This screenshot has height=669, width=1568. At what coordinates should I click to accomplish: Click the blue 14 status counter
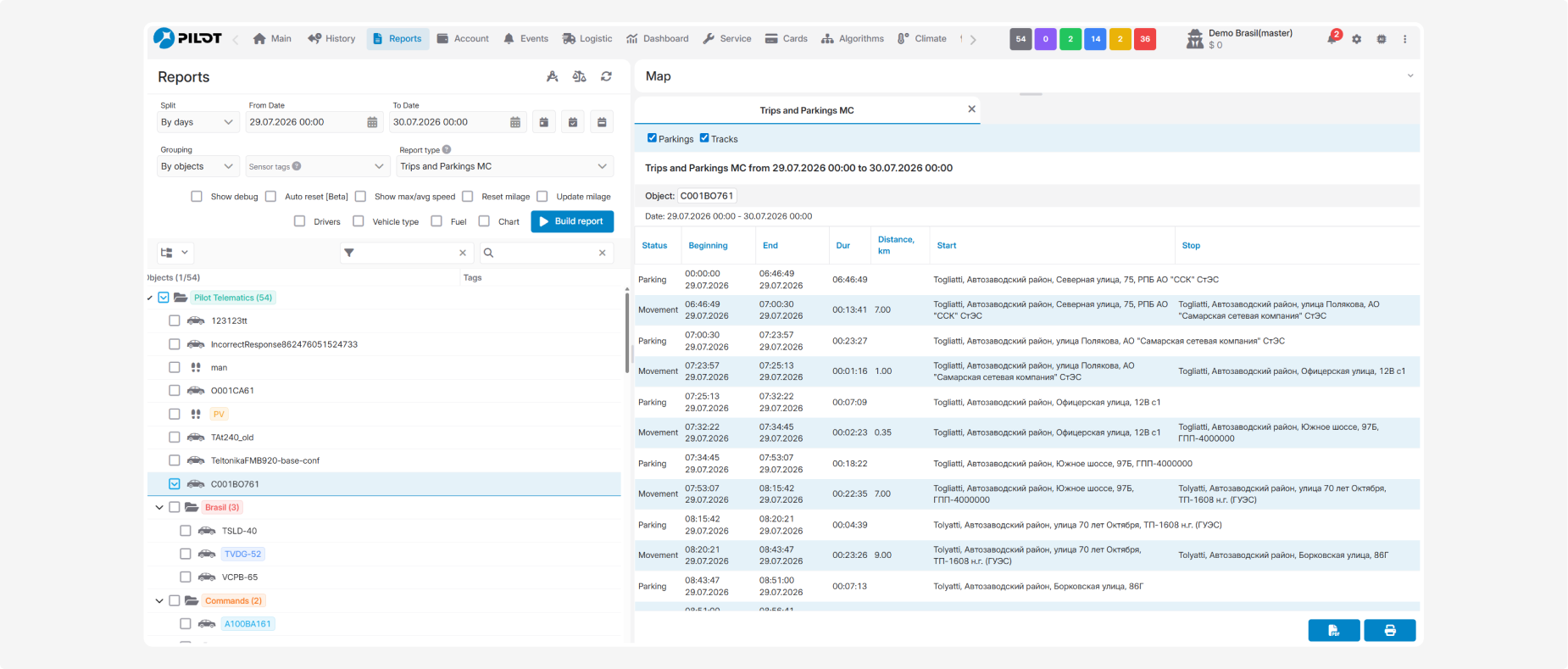(1095, 39)
